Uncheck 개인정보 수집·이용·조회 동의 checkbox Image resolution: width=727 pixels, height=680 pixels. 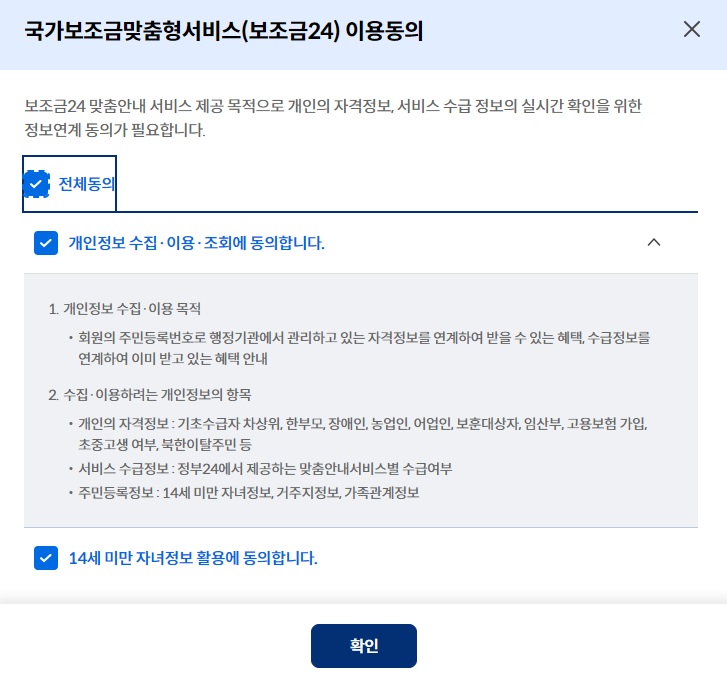tap(46, 243)
